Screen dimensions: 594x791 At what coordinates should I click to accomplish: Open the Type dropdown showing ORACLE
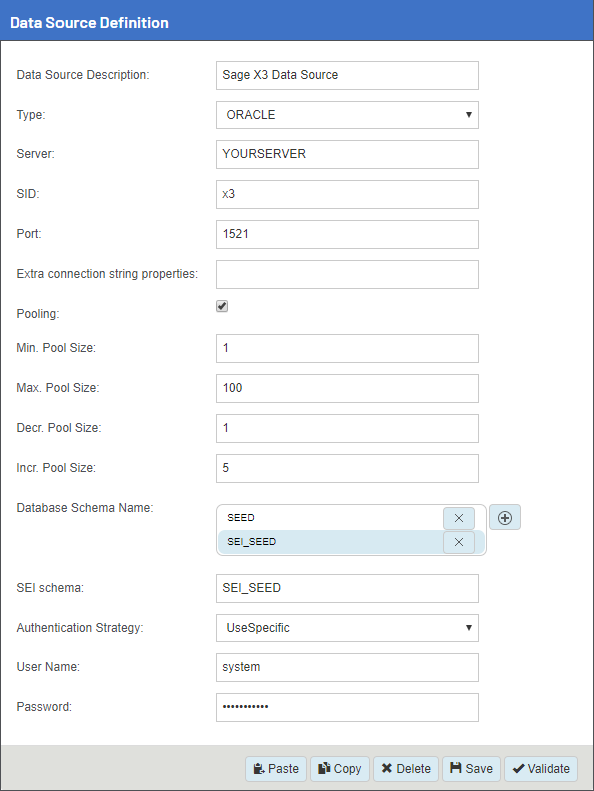347,115
